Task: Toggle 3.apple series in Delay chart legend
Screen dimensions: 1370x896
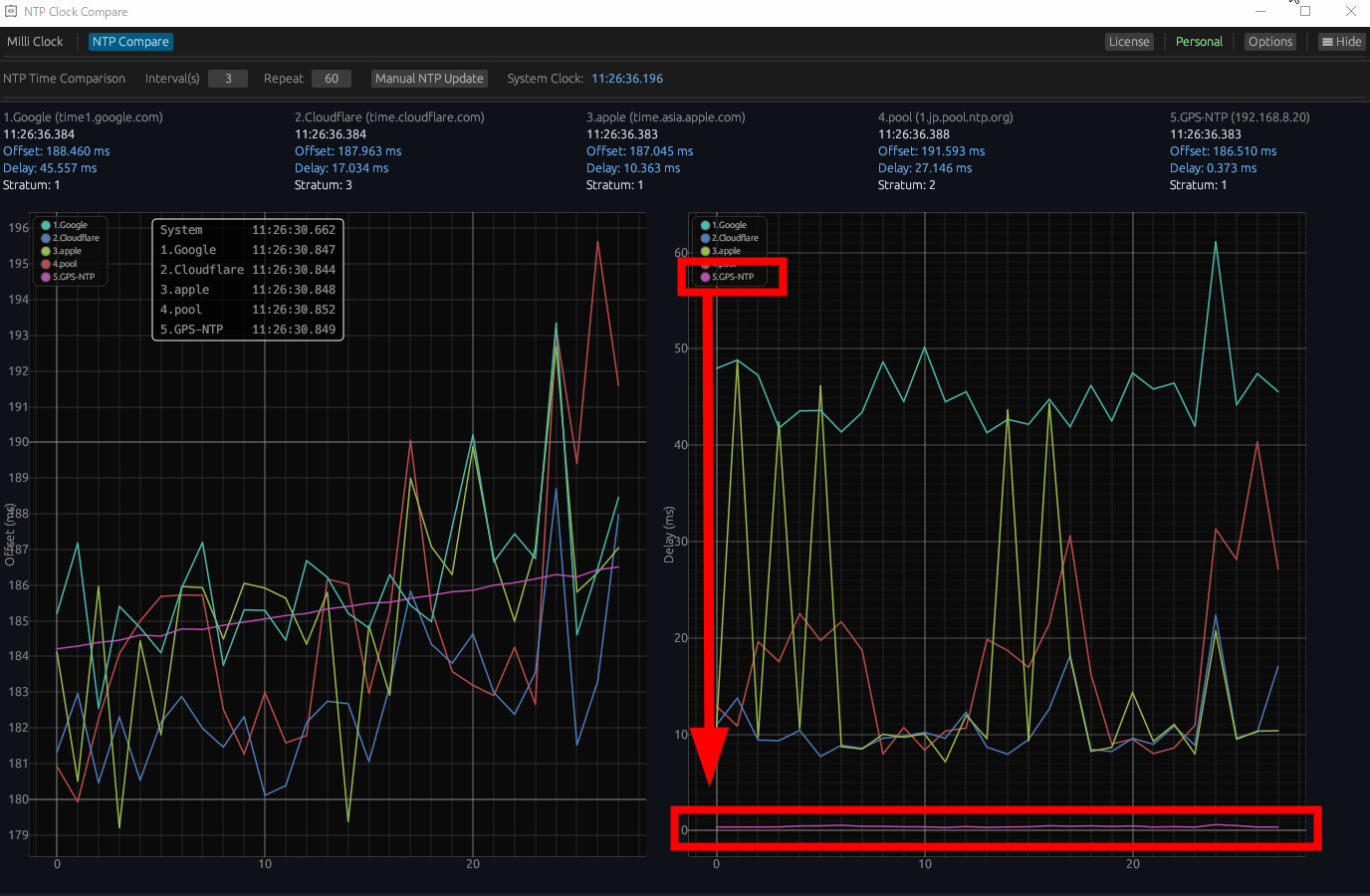Action: (x=726, y=251)
